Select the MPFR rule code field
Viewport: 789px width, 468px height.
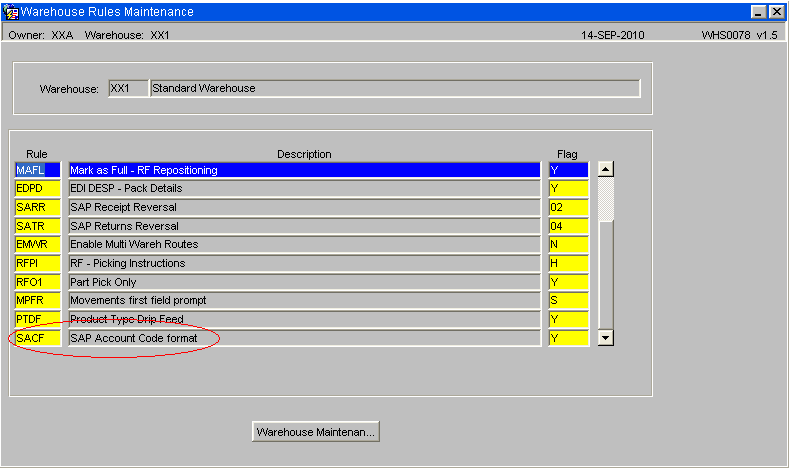(x=38, y=300)
